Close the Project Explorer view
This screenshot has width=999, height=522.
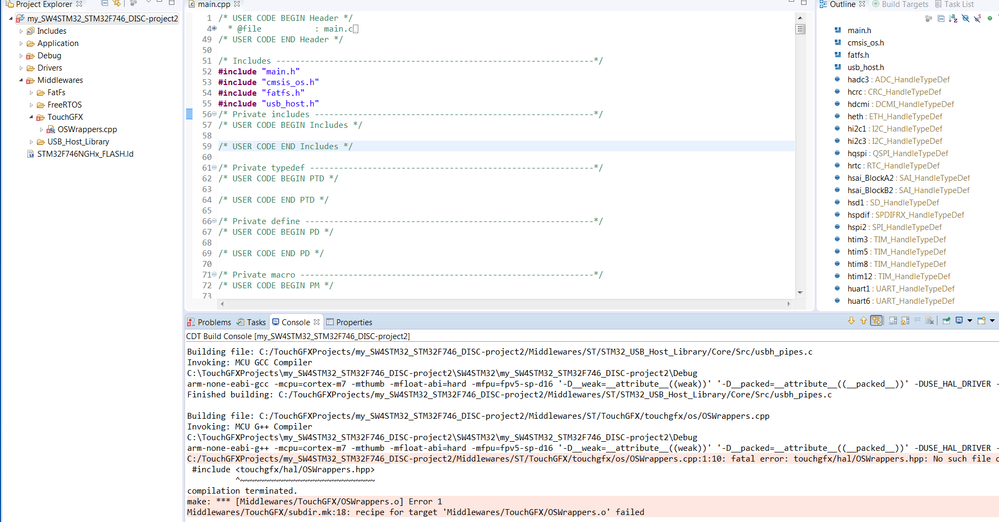click(x=79, y=4)
